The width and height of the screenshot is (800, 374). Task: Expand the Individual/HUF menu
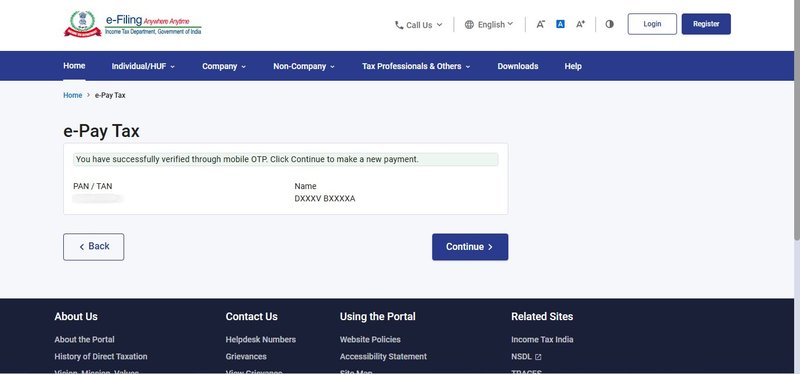[143, 66]
